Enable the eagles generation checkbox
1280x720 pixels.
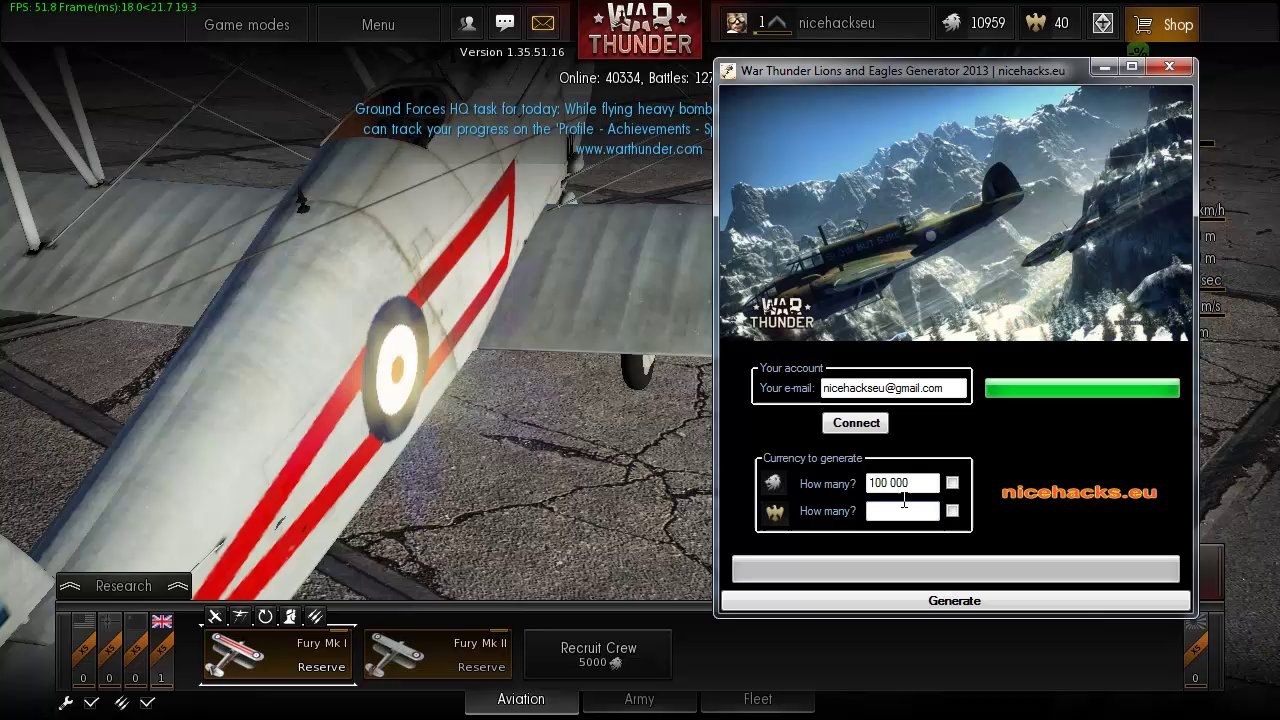[952, 511]
